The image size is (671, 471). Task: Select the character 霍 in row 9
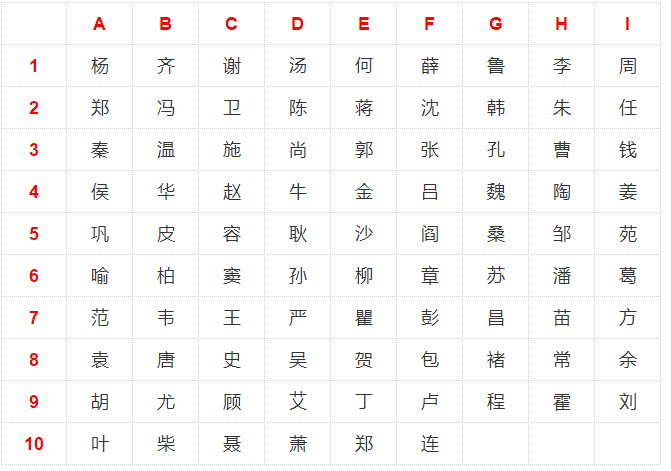click(x=562, y=402)
